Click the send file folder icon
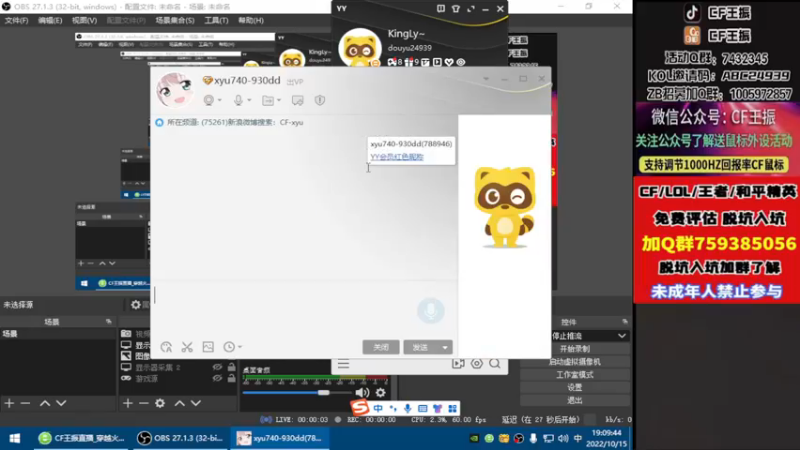Image resolution: width=800 pixels, height=450 pixels. click(x=268, y=100)
